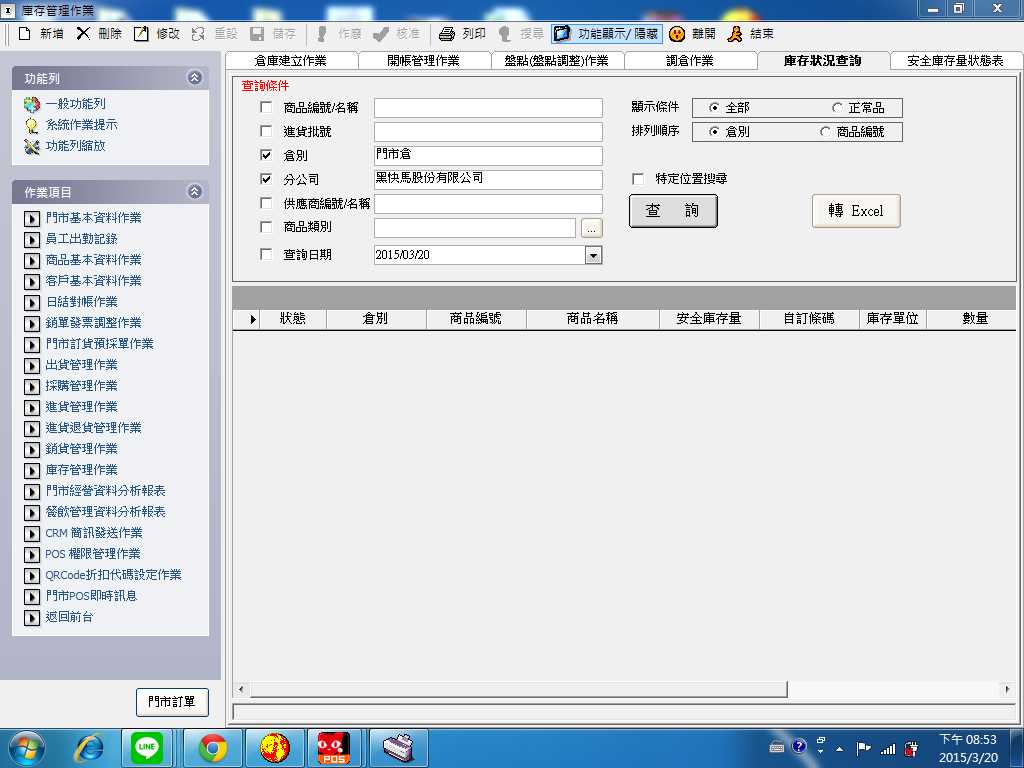This screenshot has width=1024, height=768.
Task: Collapse the 作業項目 panel
Action: (x=194, y=192)
